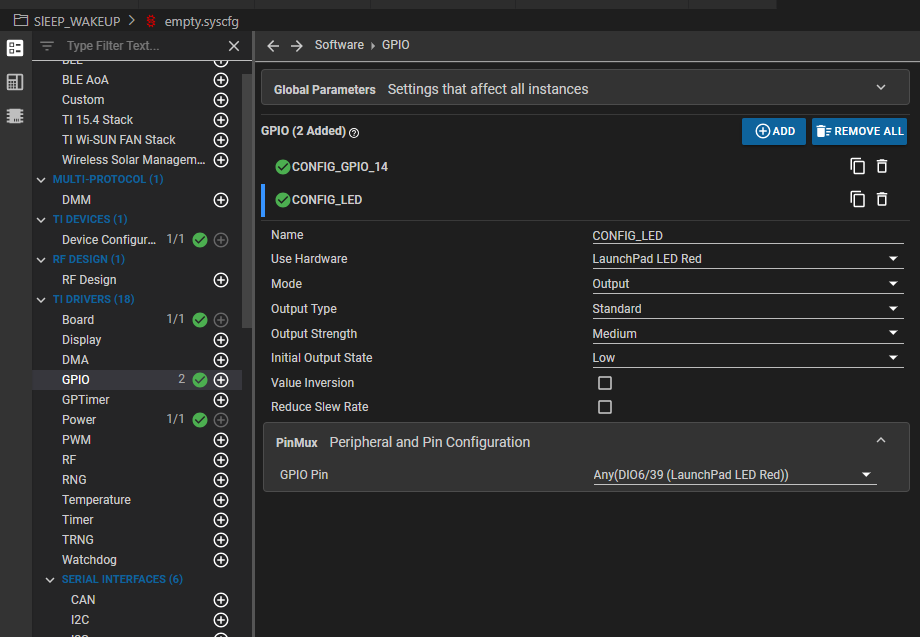The height and width of the screenshot is (637, 920).
Task: Add a PWM driver instance
Action: point(221,440)
